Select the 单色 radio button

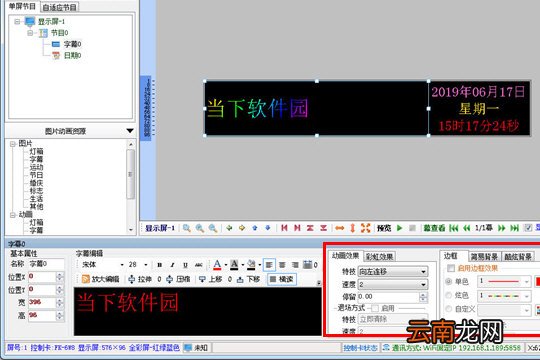click(449, 281)
